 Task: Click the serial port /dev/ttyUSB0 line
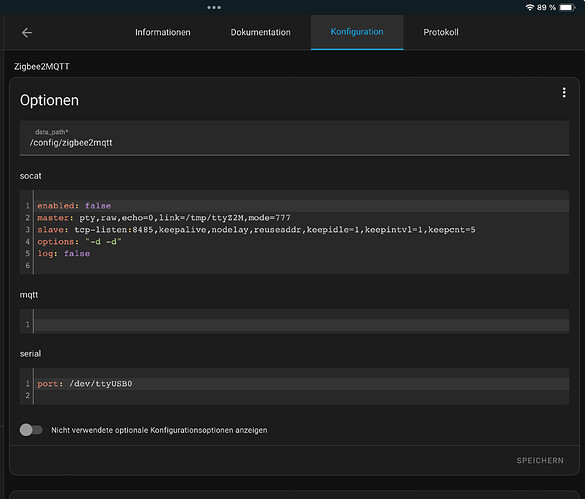pos(301,384)
